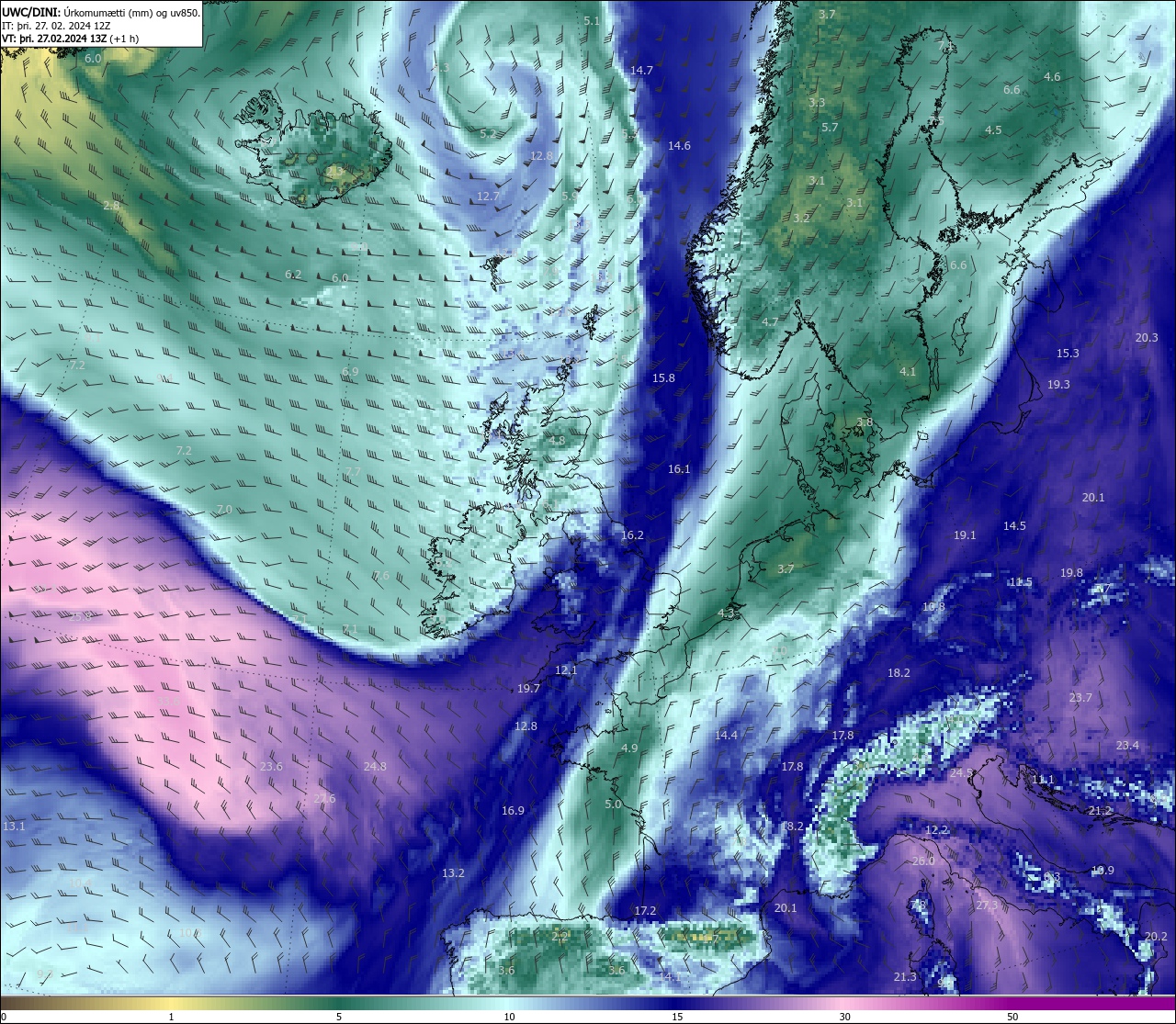Click the colour scale tick label 5

(339, 1017)
